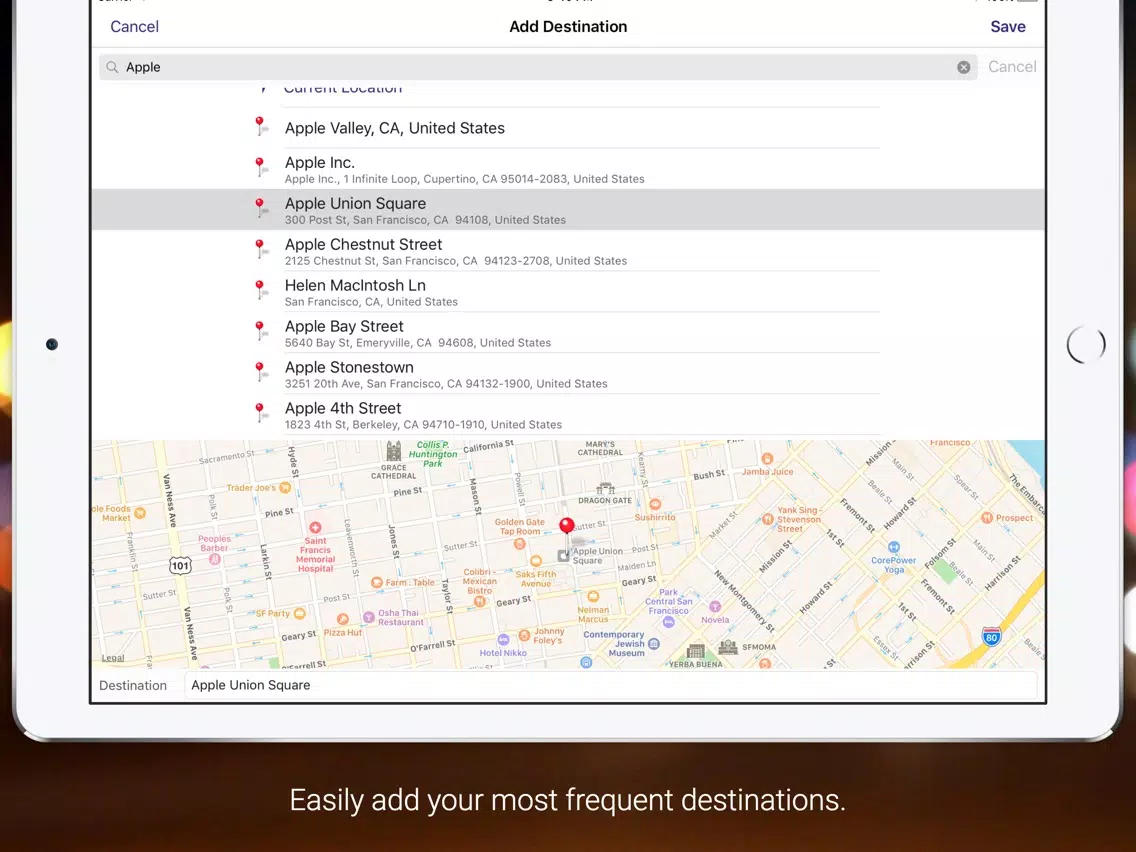
Task: Select the Apple Union Square result
Action: pos(568,210)
